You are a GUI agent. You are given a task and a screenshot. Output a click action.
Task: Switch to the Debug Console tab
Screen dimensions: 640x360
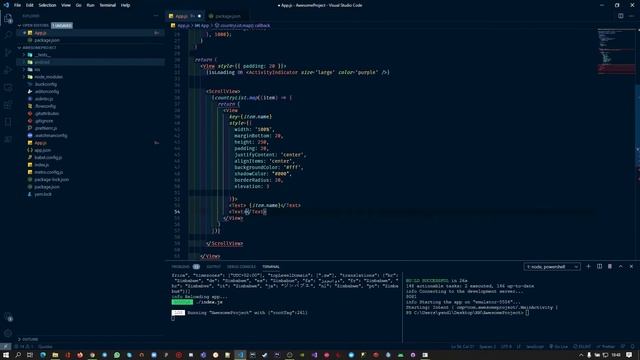coord(241,267)
